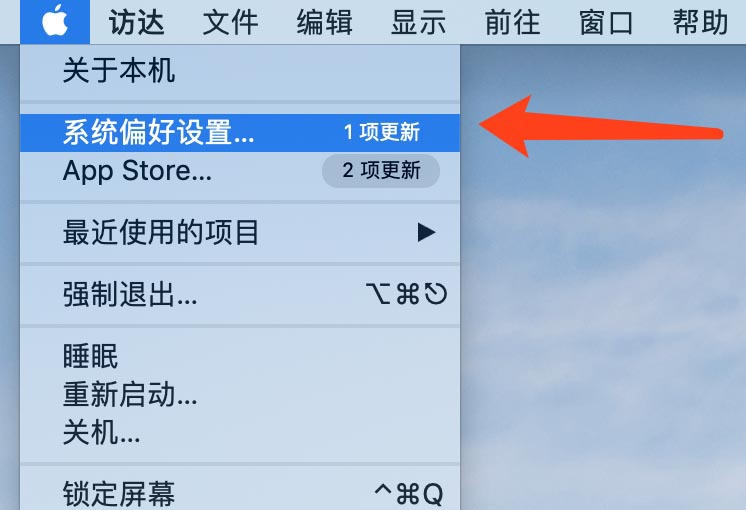746x510 pixels.
Task: Click the 2 项更新 badge pill
Action: click(x=381, y=171)
